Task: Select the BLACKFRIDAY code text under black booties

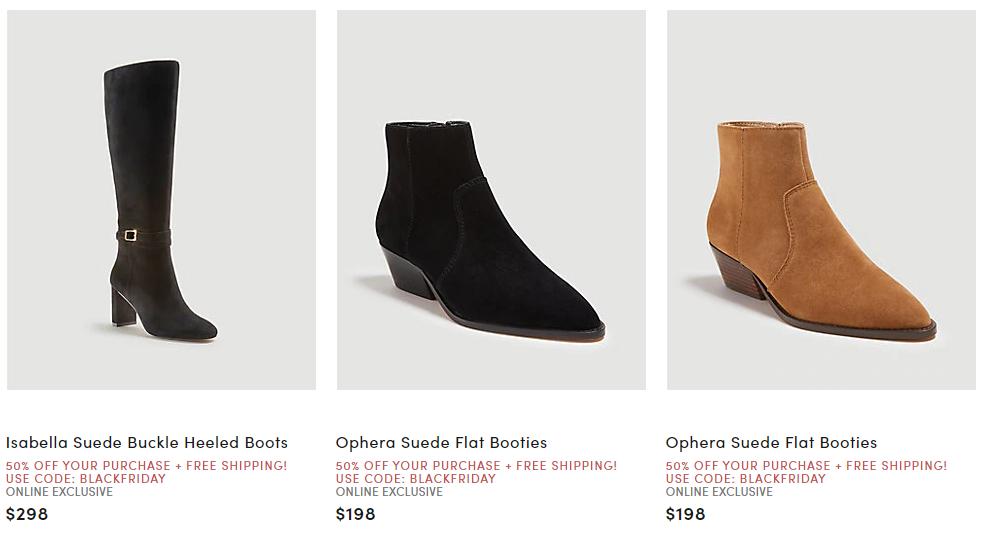Action: tap(452, 478)
